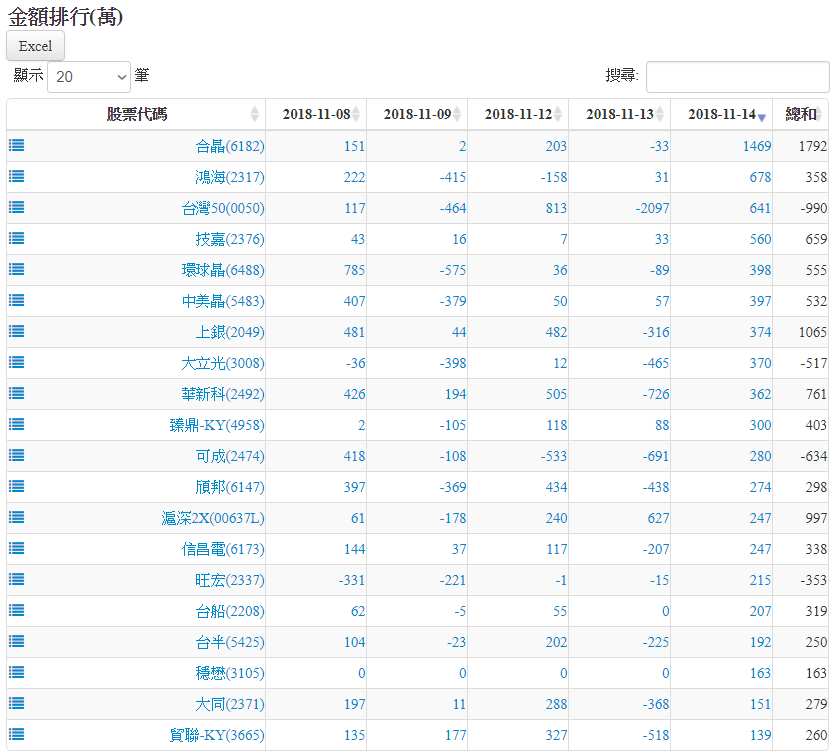Open row icon for 可成(2474)
835x756 pixels.
[x=17, y=455]
